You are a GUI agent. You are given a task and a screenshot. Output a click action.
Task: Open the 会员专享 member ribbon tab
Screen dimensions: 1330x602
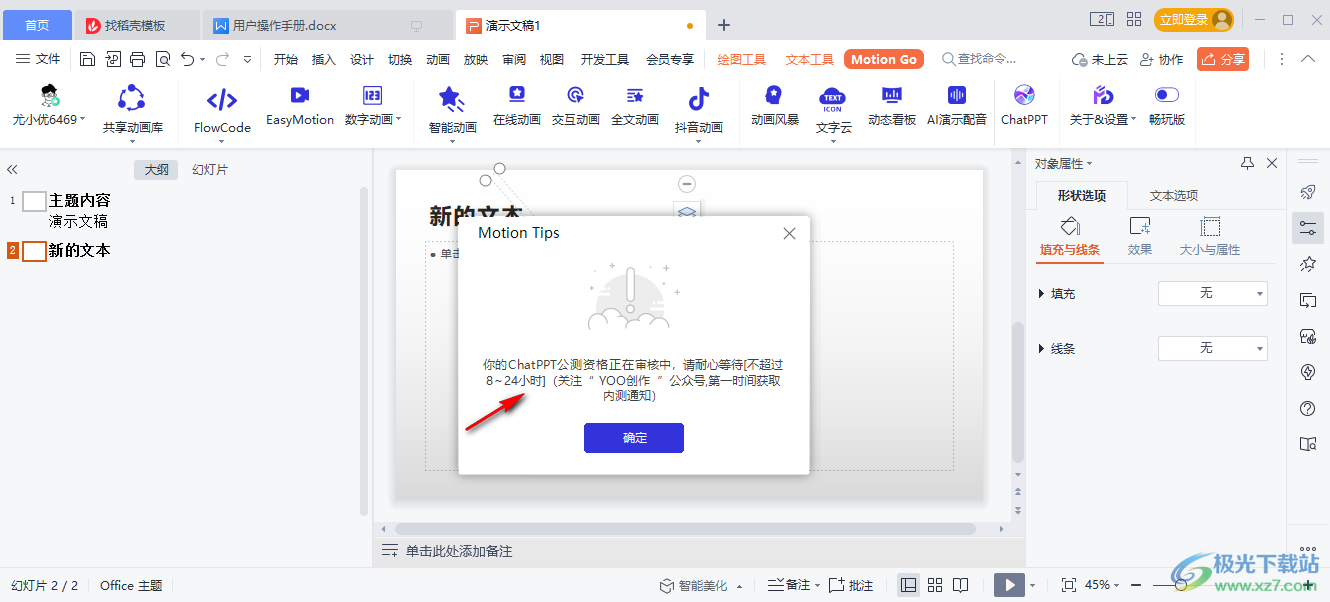point(670,60)
